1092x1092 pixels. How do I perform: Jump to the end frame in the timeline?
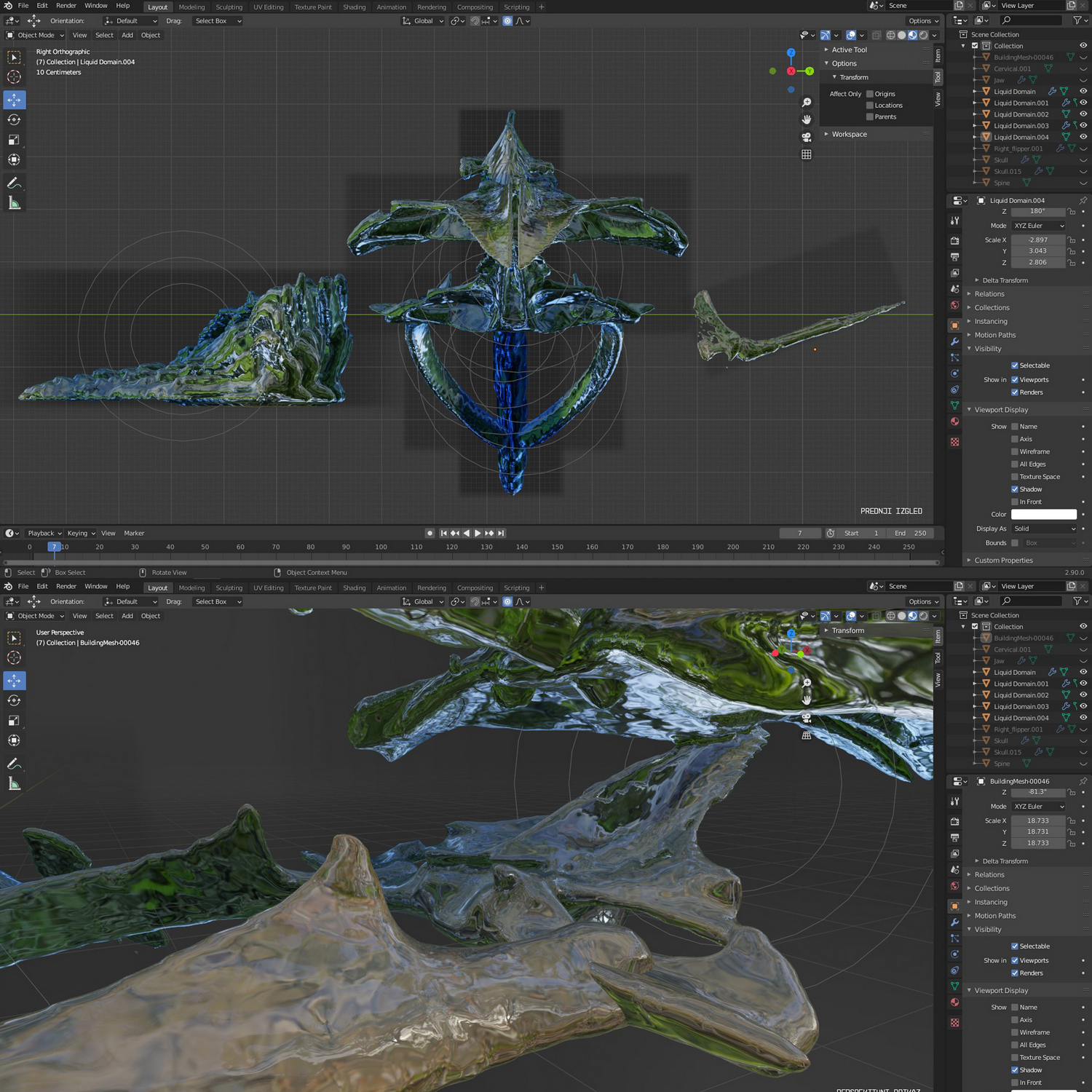[x=501, y=533]
